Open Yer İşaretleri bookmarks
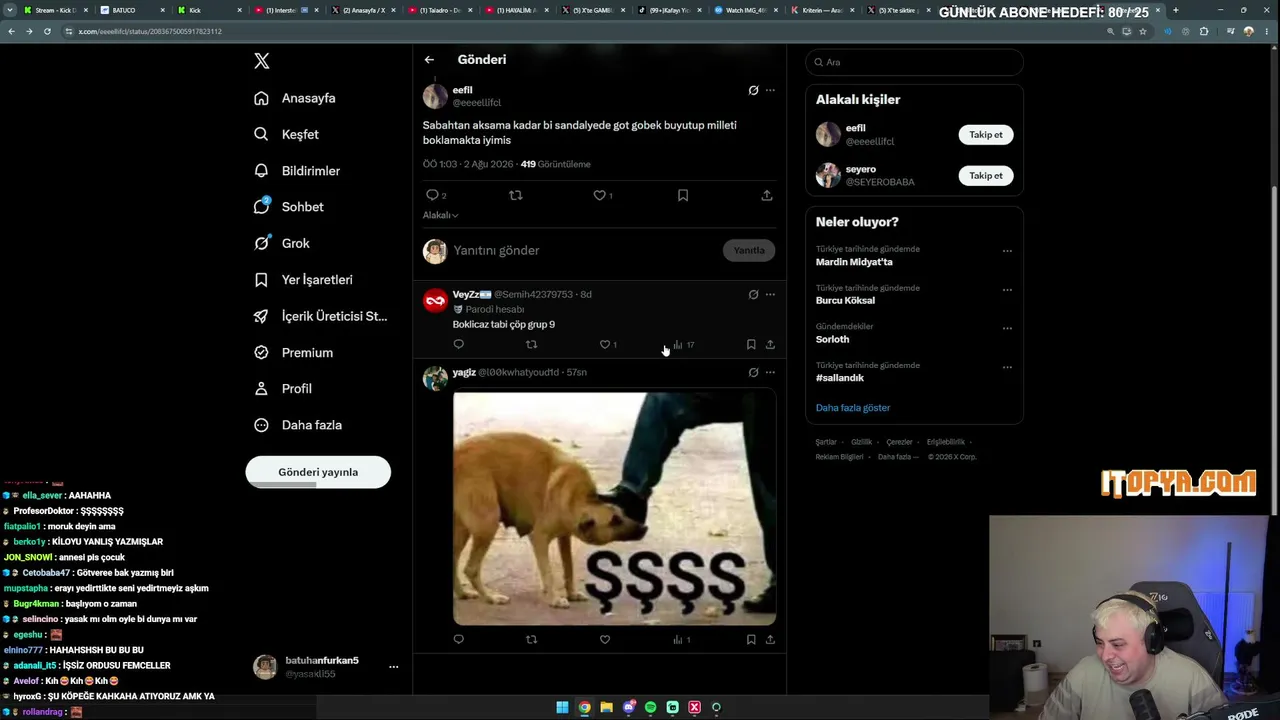 [303, 280]
